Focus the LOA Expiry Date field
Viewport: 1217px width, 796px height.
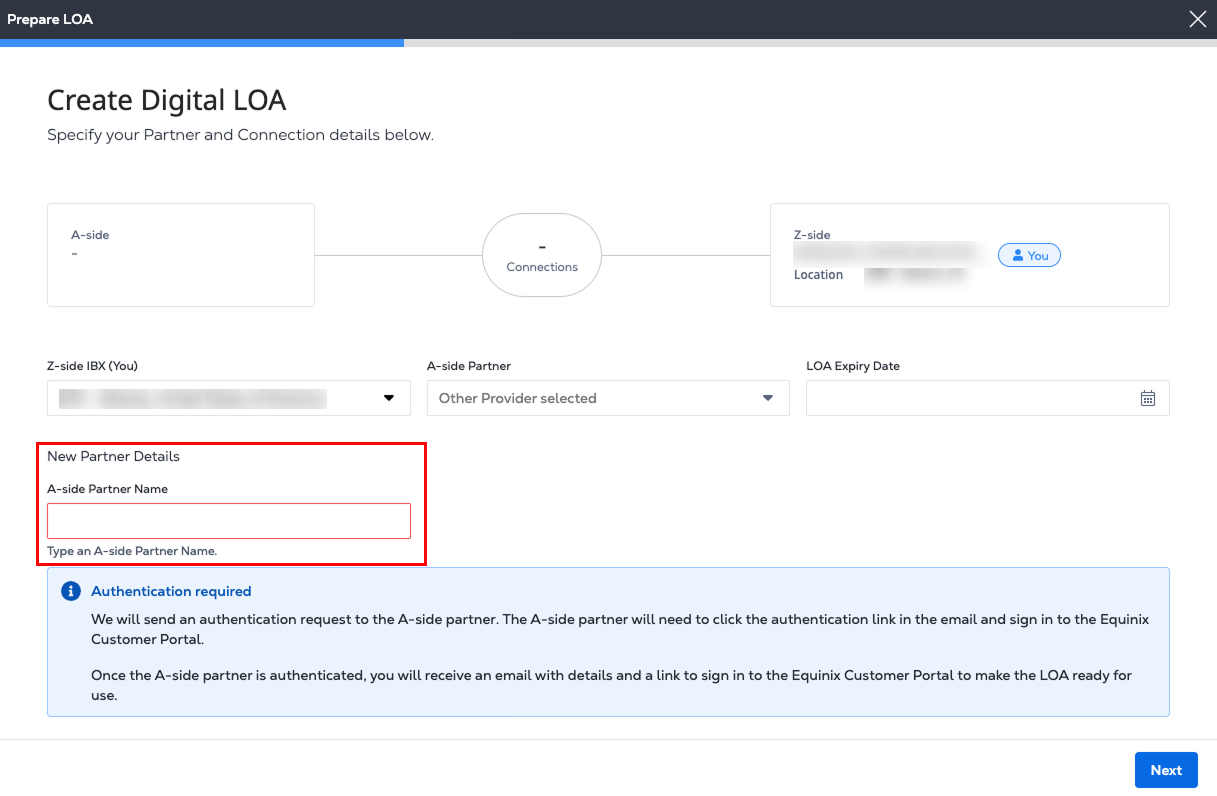[970, 398]
